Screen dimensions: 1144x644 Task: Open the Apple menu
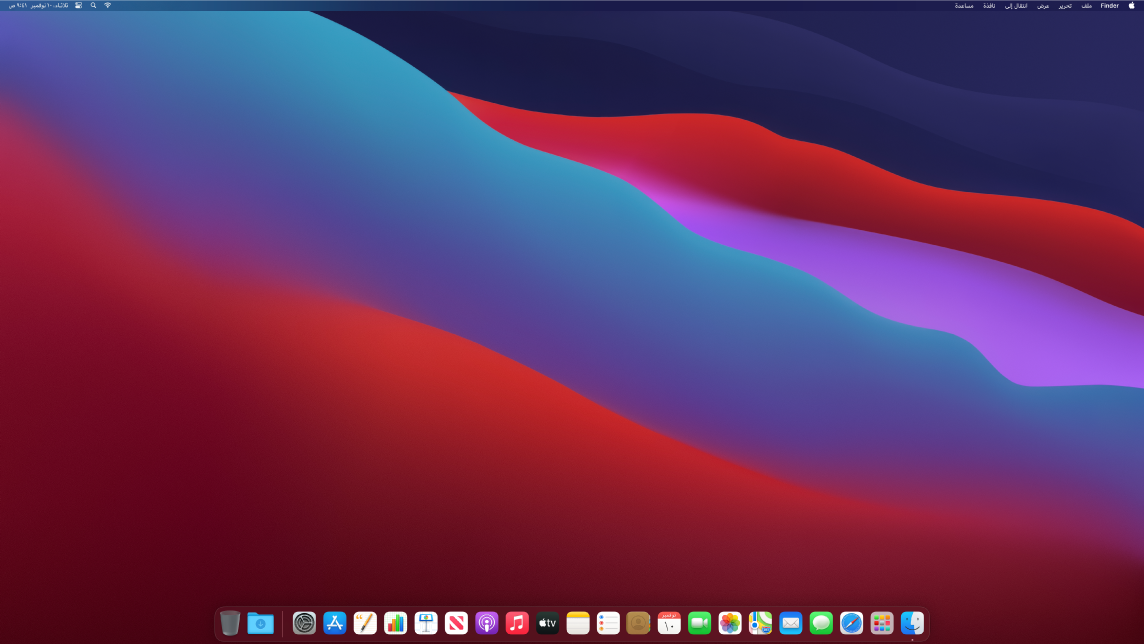1132,5
